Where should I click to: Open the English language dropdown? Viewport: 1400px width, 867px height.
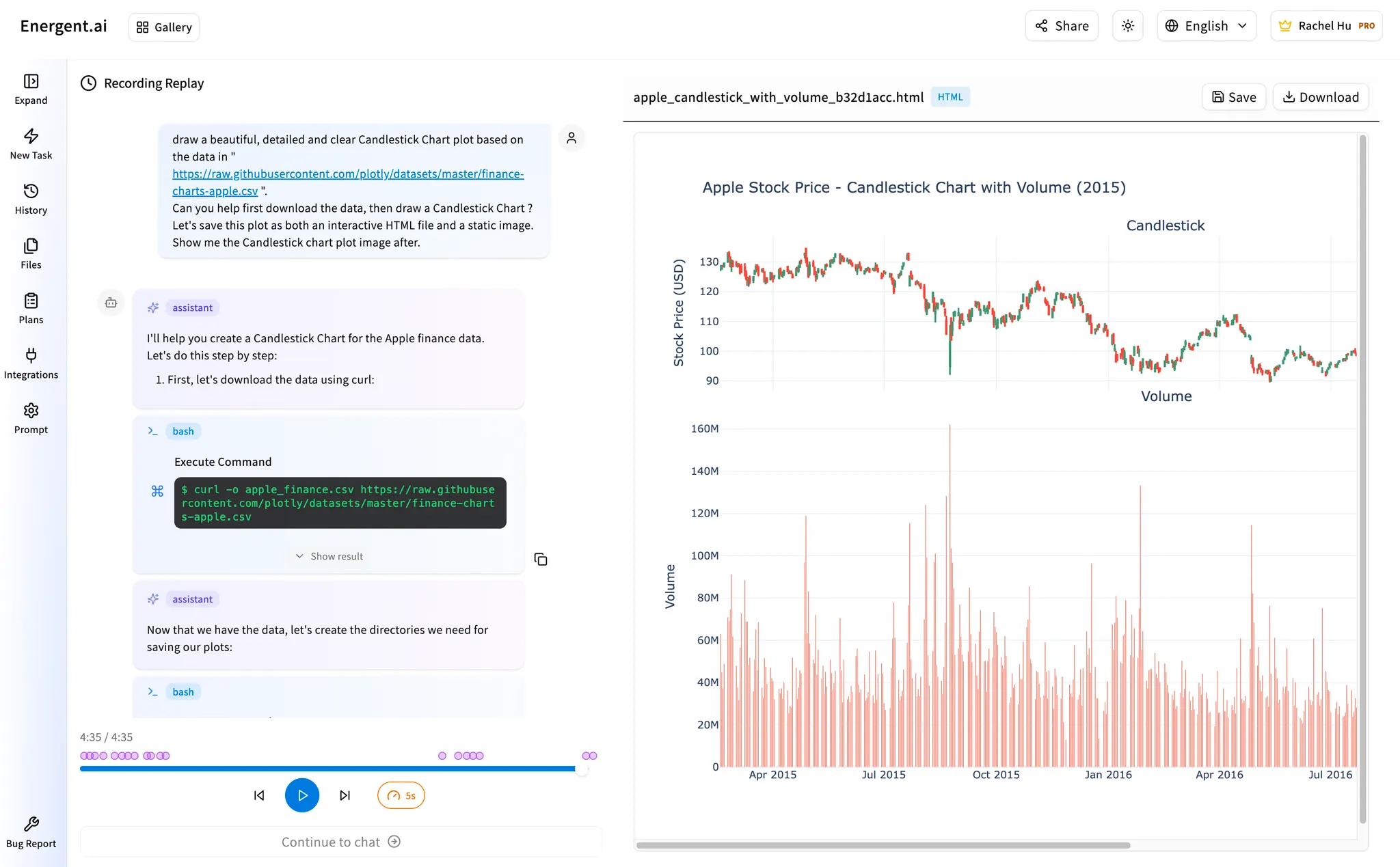(x=1207, y=25)
